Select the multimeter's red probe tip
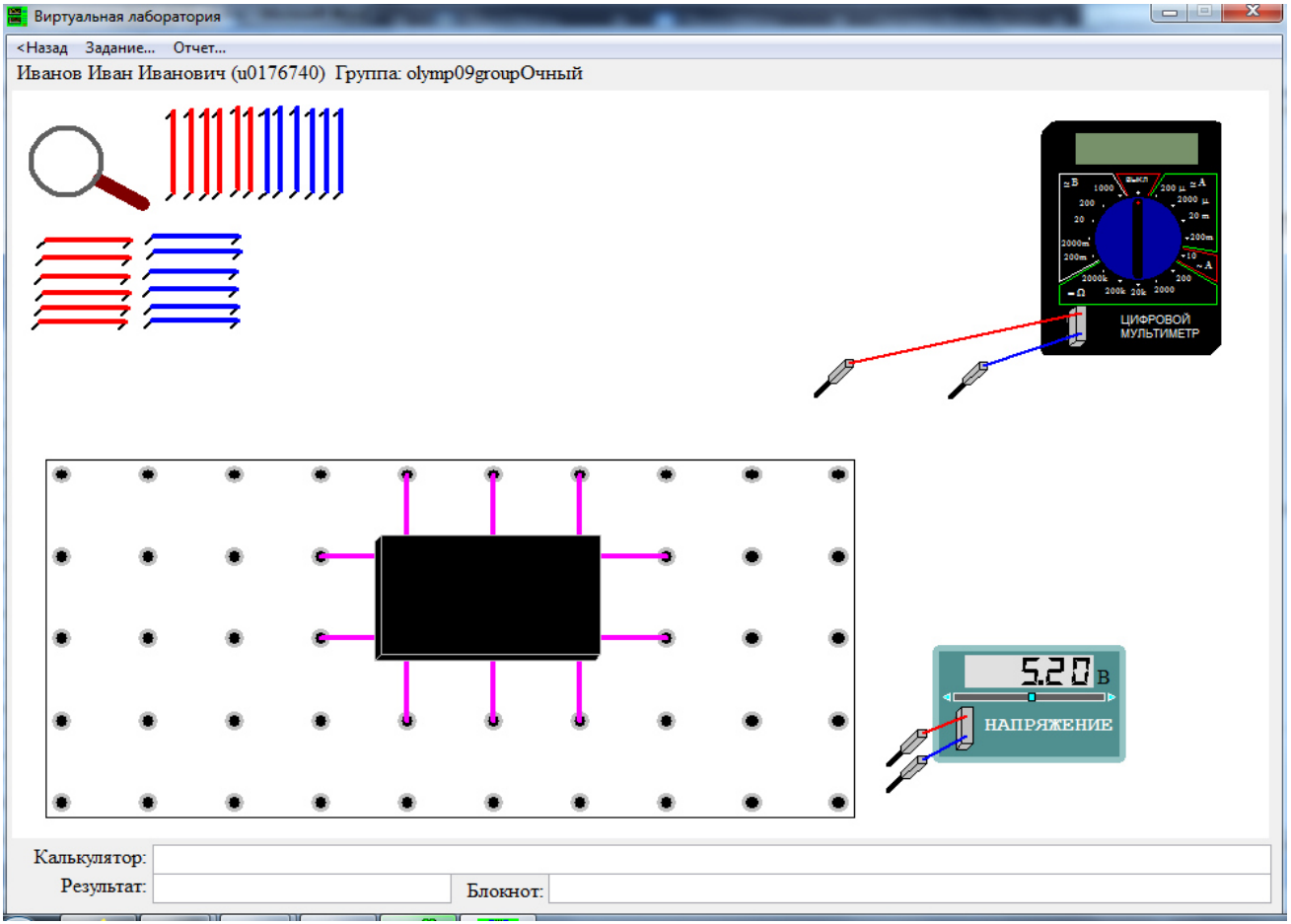This screenshot has height=924, width=1291. pyautogui.click(x=833, y=379)
